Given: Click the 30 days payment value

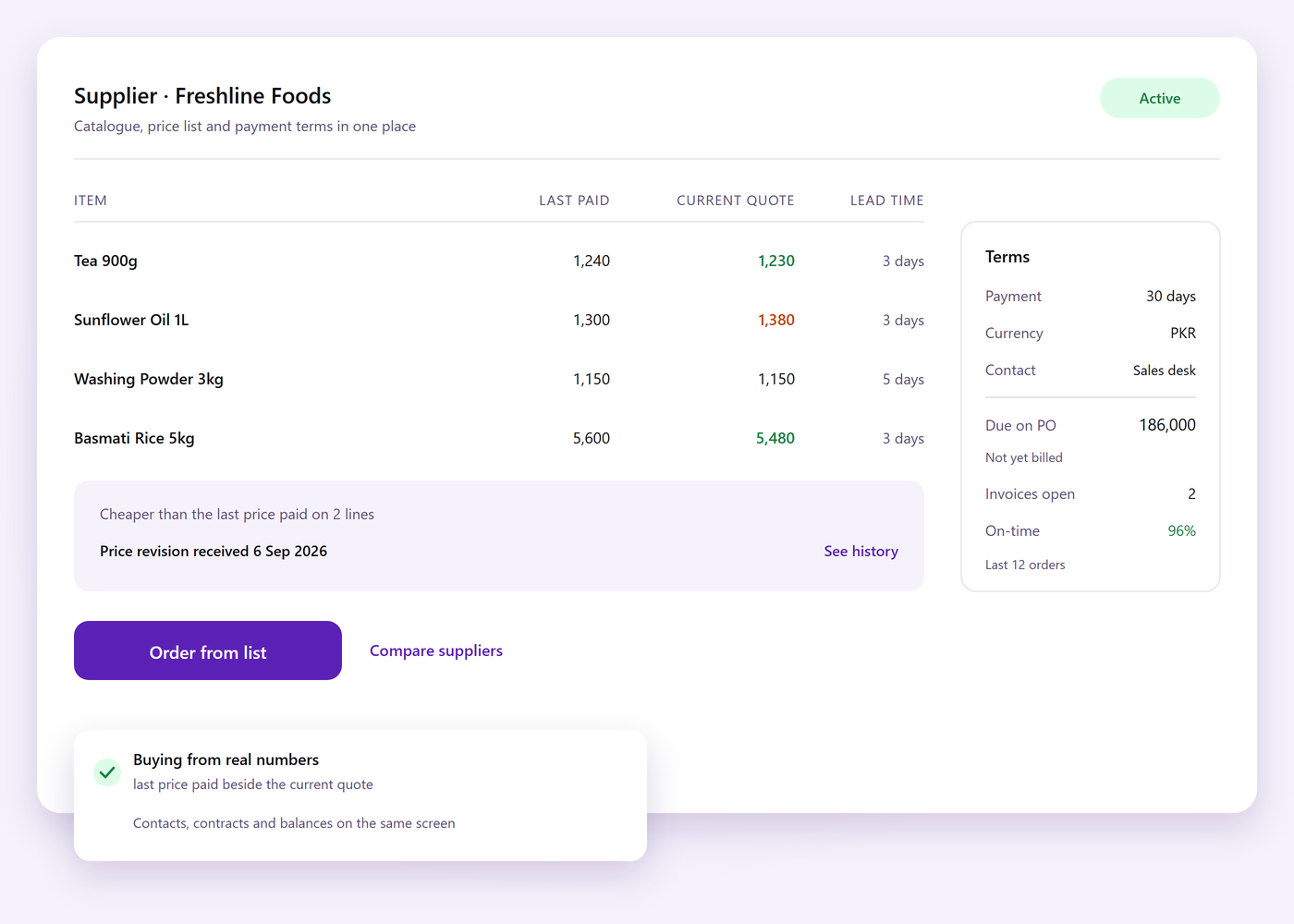Looking at the screenshot, I should [x=1171, y=296].
